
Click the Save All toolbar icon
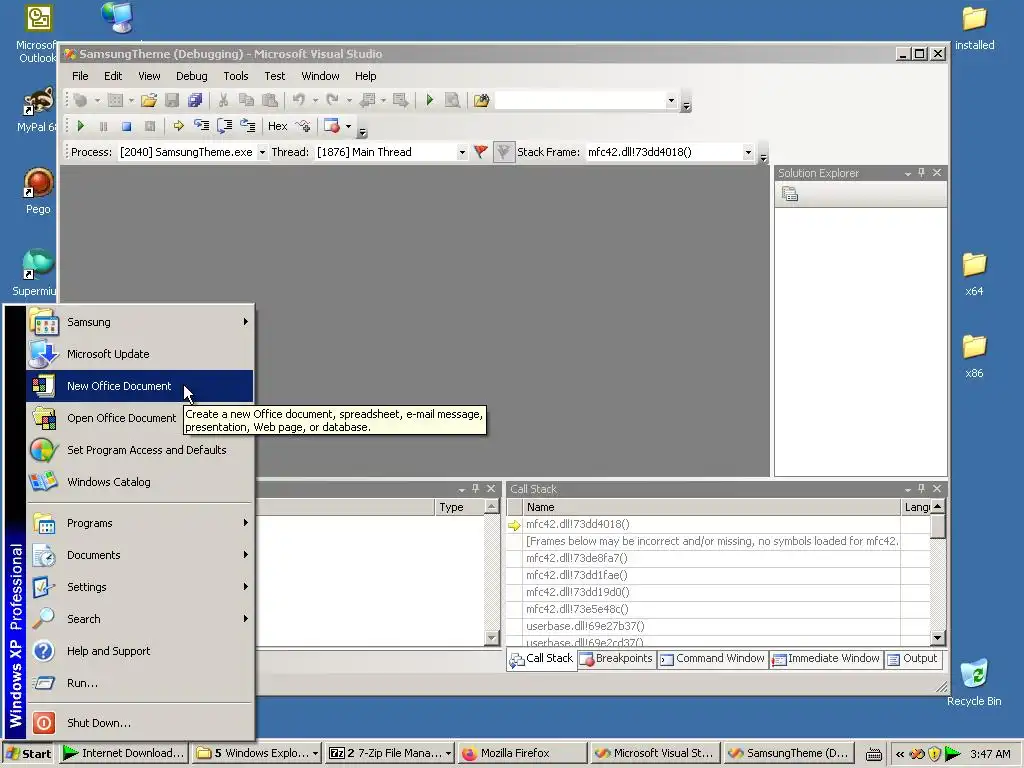(195, 100)
